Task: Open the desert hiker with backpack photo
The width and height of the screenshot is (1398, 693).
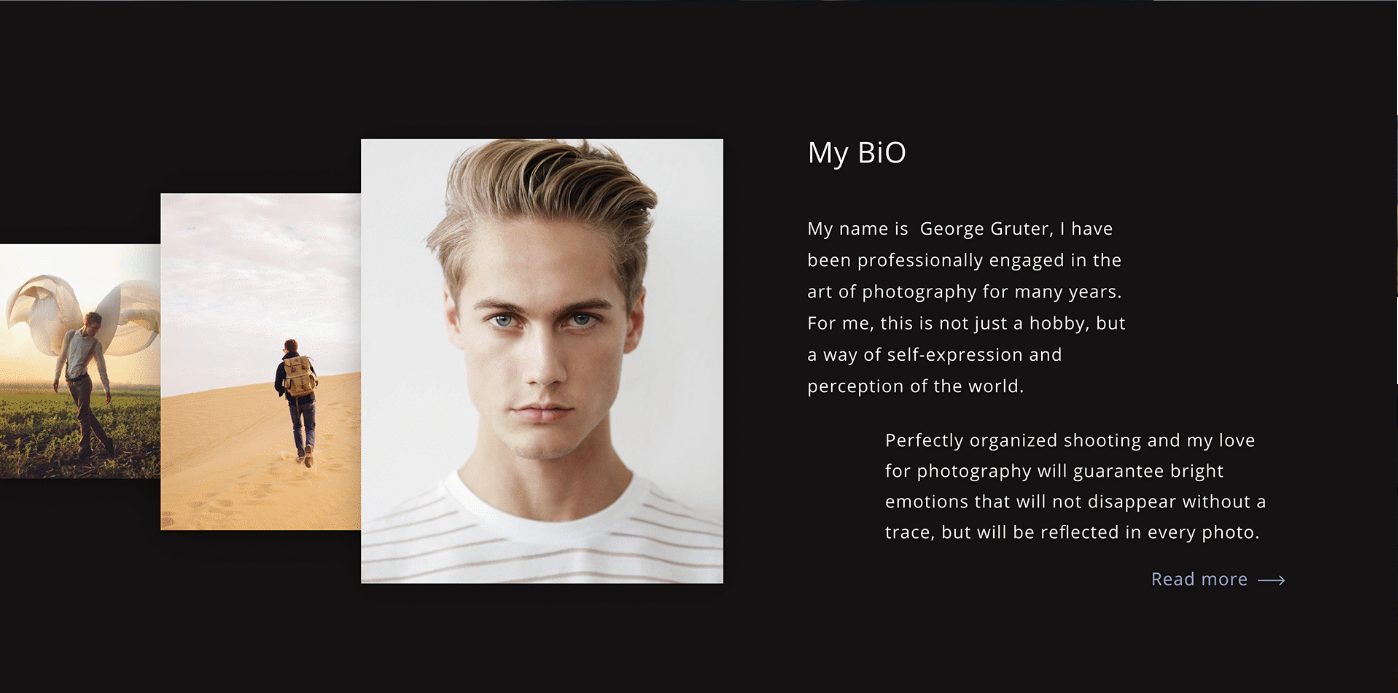Action: (261, 361)
